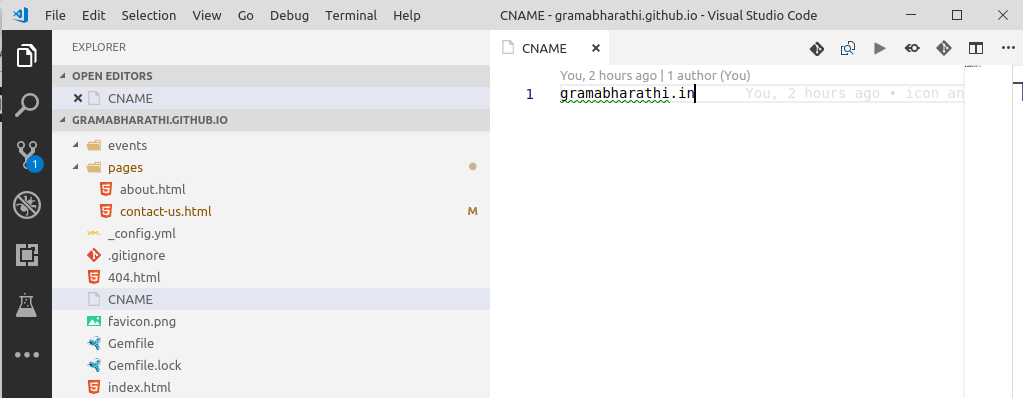Screen dimensions: 1023x398
Task: Click line number 1 in gutter
Action: pos(530,95)
